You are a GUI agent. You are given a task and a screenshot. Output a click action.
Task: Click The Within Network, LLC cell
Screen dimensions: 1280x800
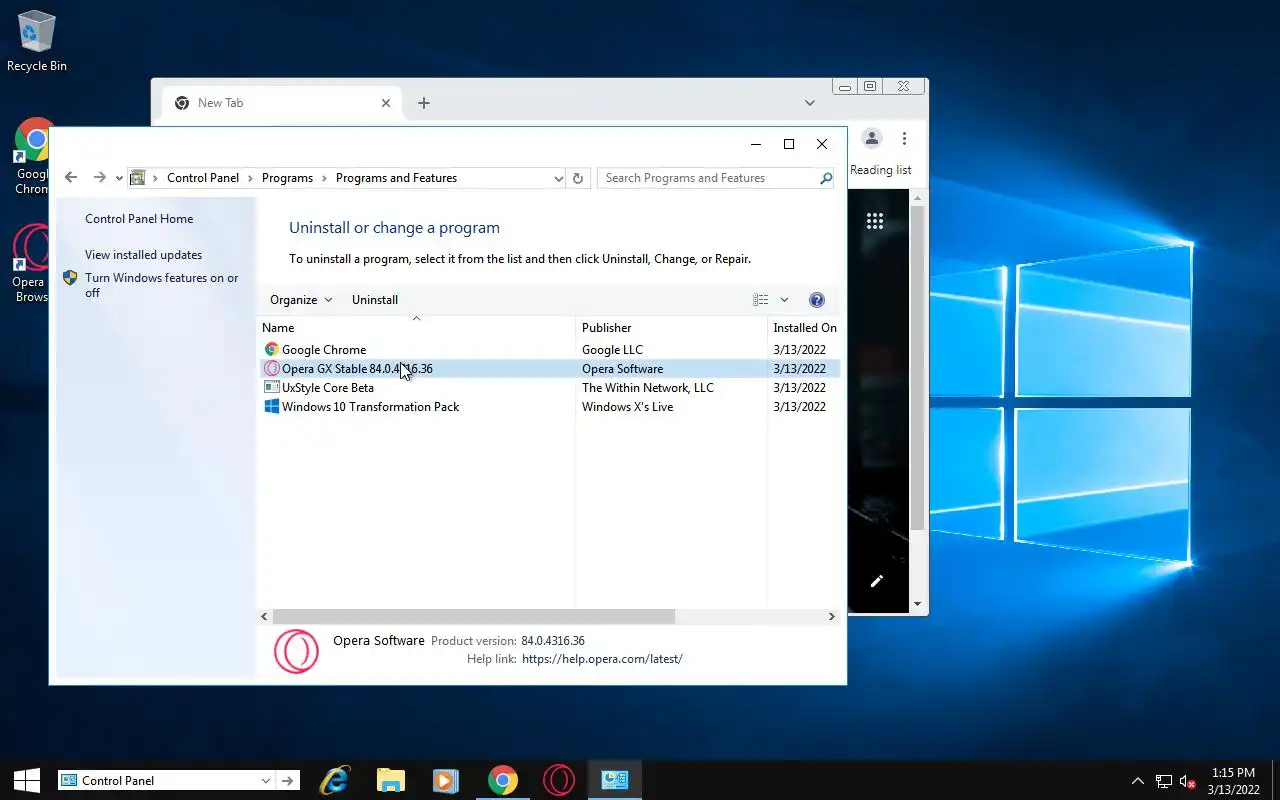pos(648,388)
